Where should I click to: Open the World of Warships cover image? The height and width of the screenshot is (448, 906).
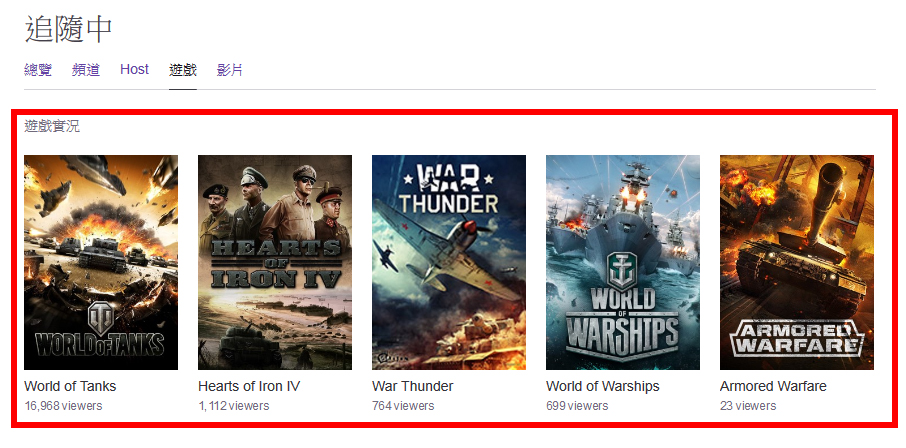[x=623, y=262]
